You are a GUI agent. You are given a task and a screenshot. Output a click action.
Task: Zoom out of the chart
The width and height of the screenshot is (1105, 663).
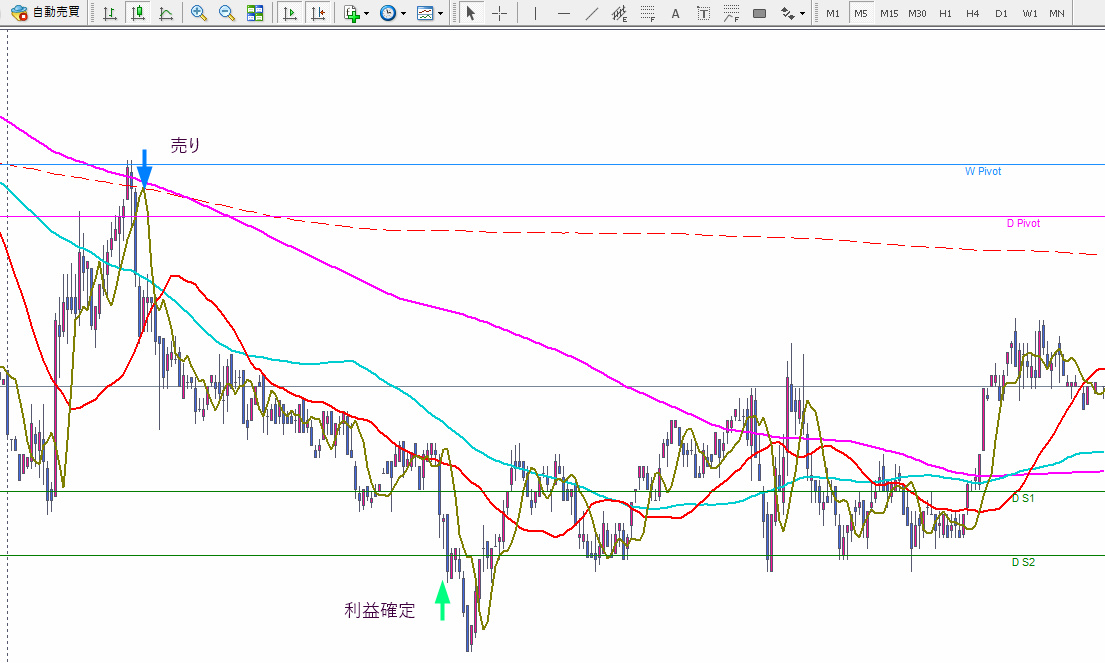click(227, 13)
